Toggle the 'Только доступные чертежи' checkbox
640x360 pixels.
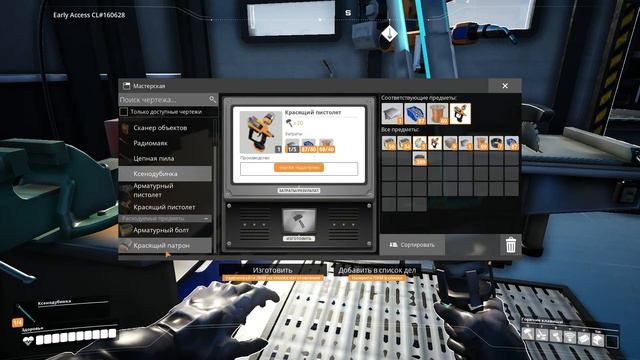click(124, 111)
